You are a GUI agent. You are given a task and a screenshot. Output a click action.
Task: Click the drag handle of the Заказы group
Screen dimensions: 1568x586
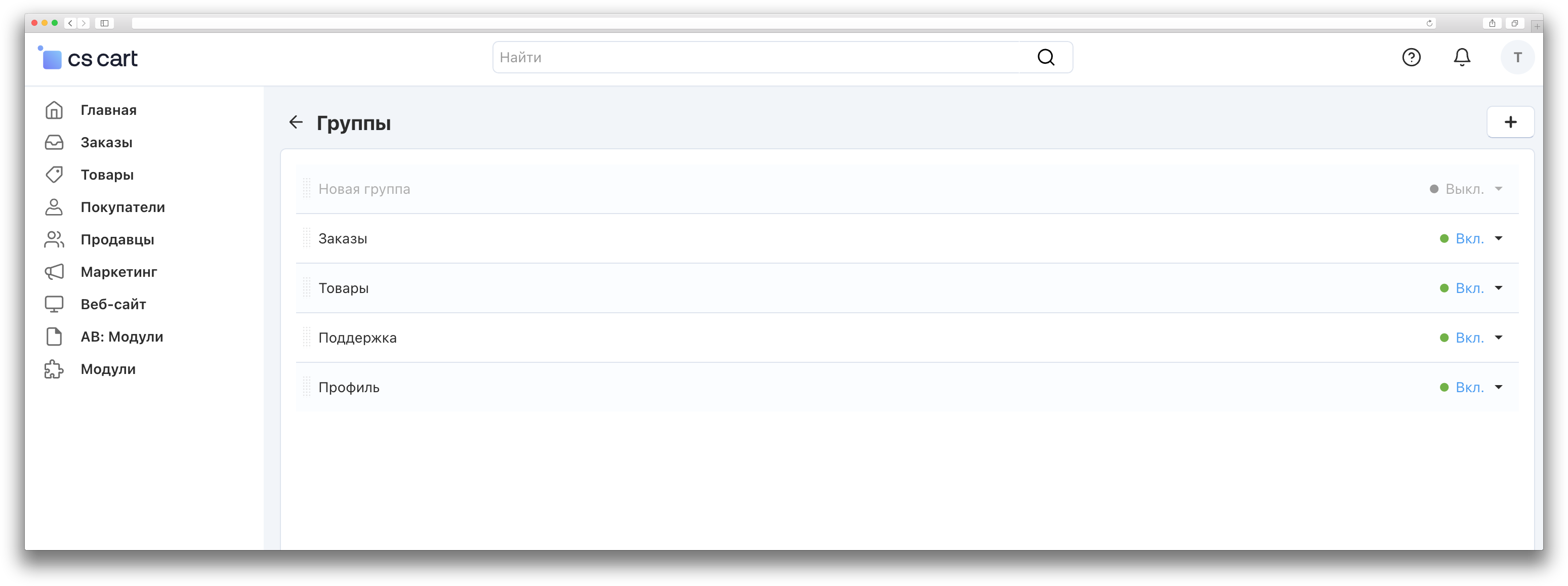pos(307,238)
